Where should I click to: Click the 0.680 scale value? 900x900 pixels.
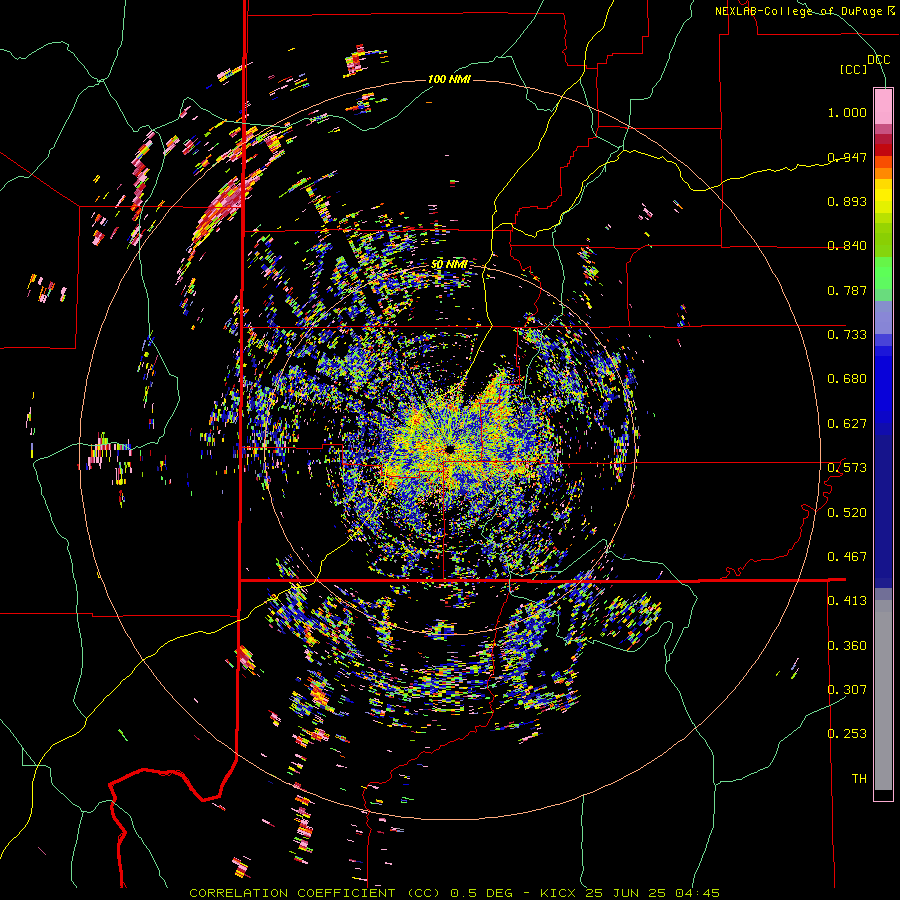coord(847,379)
